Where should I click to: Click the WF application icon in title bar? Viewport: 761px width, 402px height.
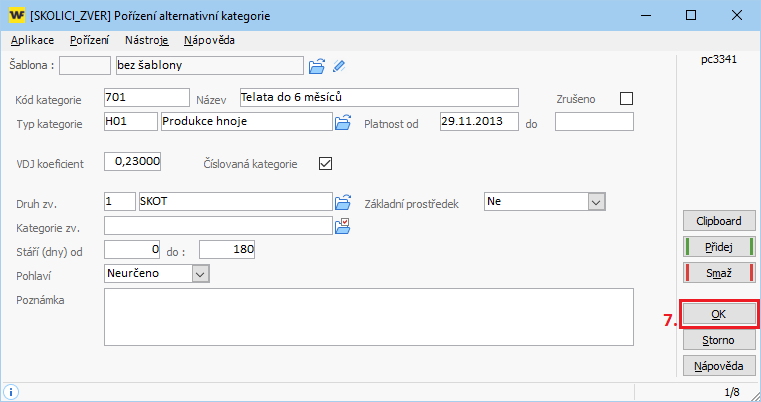tap(16, 16)
